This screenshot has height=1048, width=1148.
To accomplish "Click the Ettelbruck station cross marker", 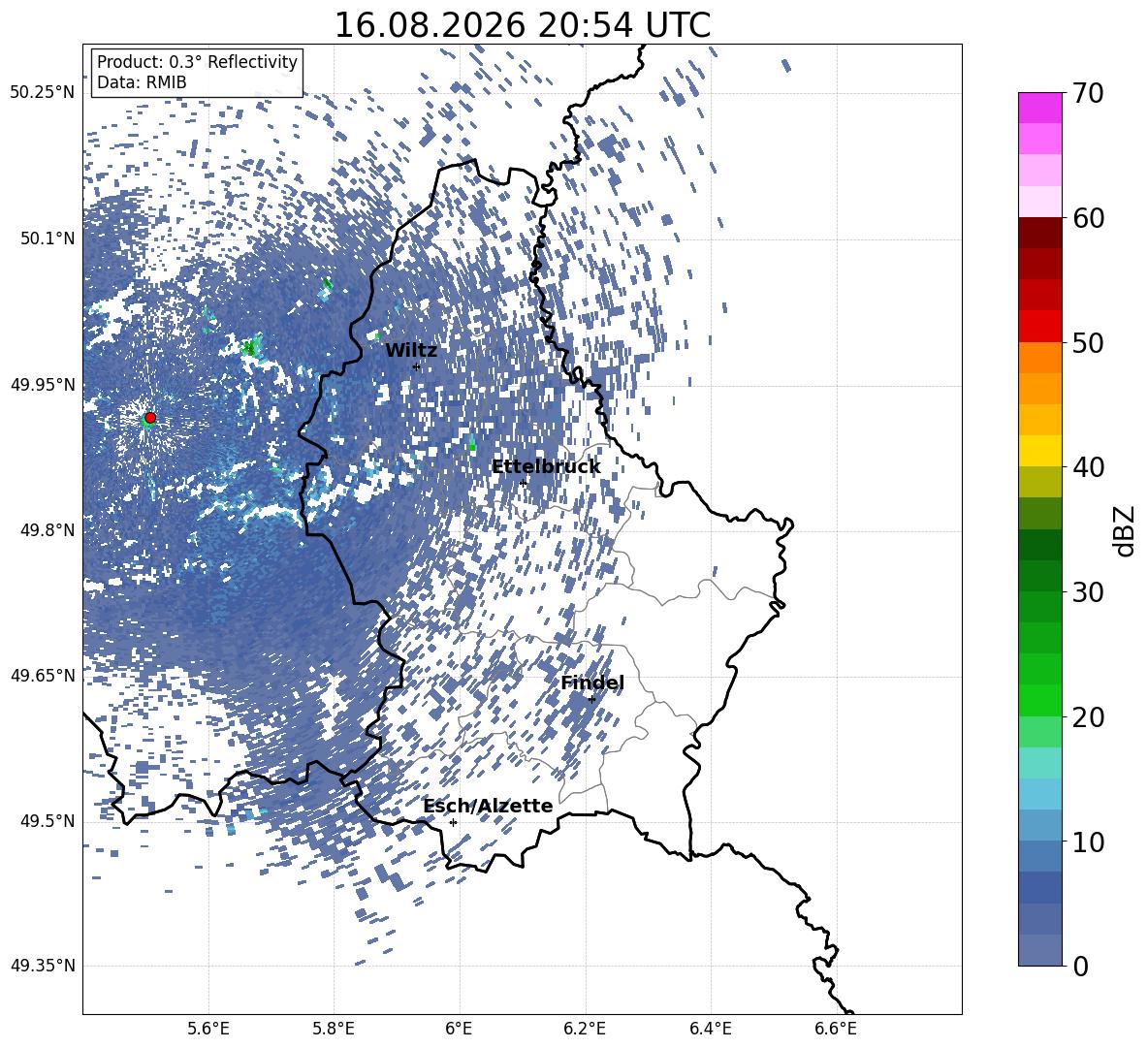I will pyautogui.click(x=523, y=483).
